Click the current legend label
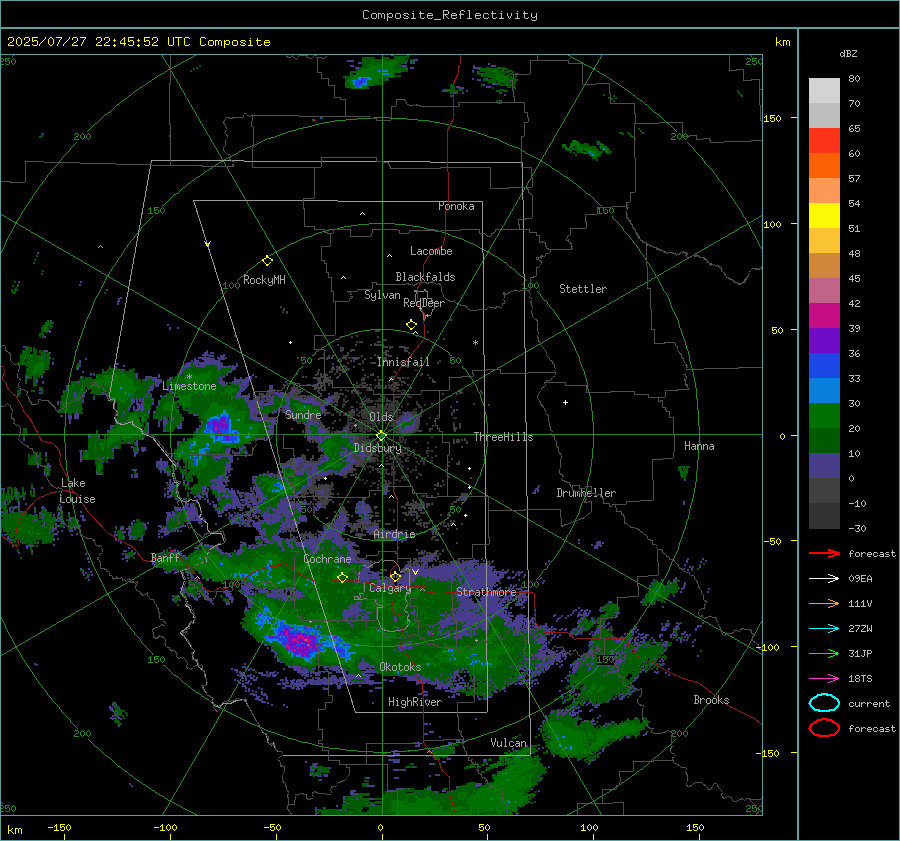 click(x=869, y=703)
